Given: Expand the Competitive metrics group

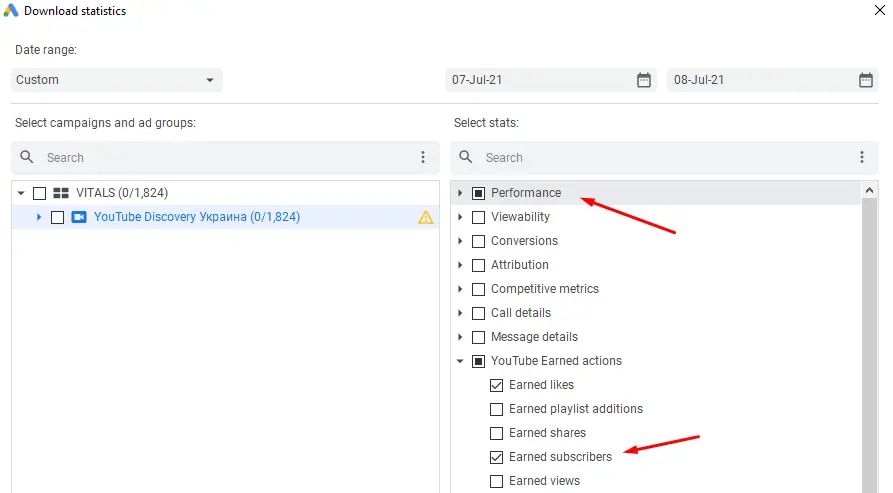Looking at the screenshot, I should pos(460,289).
